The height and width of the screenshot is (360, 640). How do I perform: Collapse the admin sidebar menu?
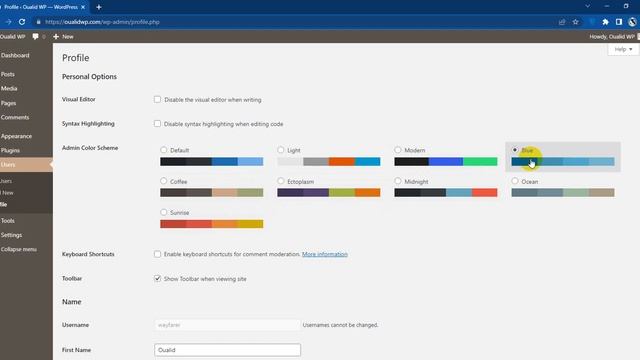pos(19,249)
